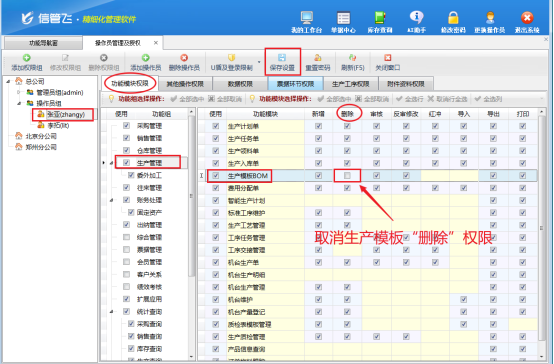Toggle 采购管理 function group checkbox

126,126
